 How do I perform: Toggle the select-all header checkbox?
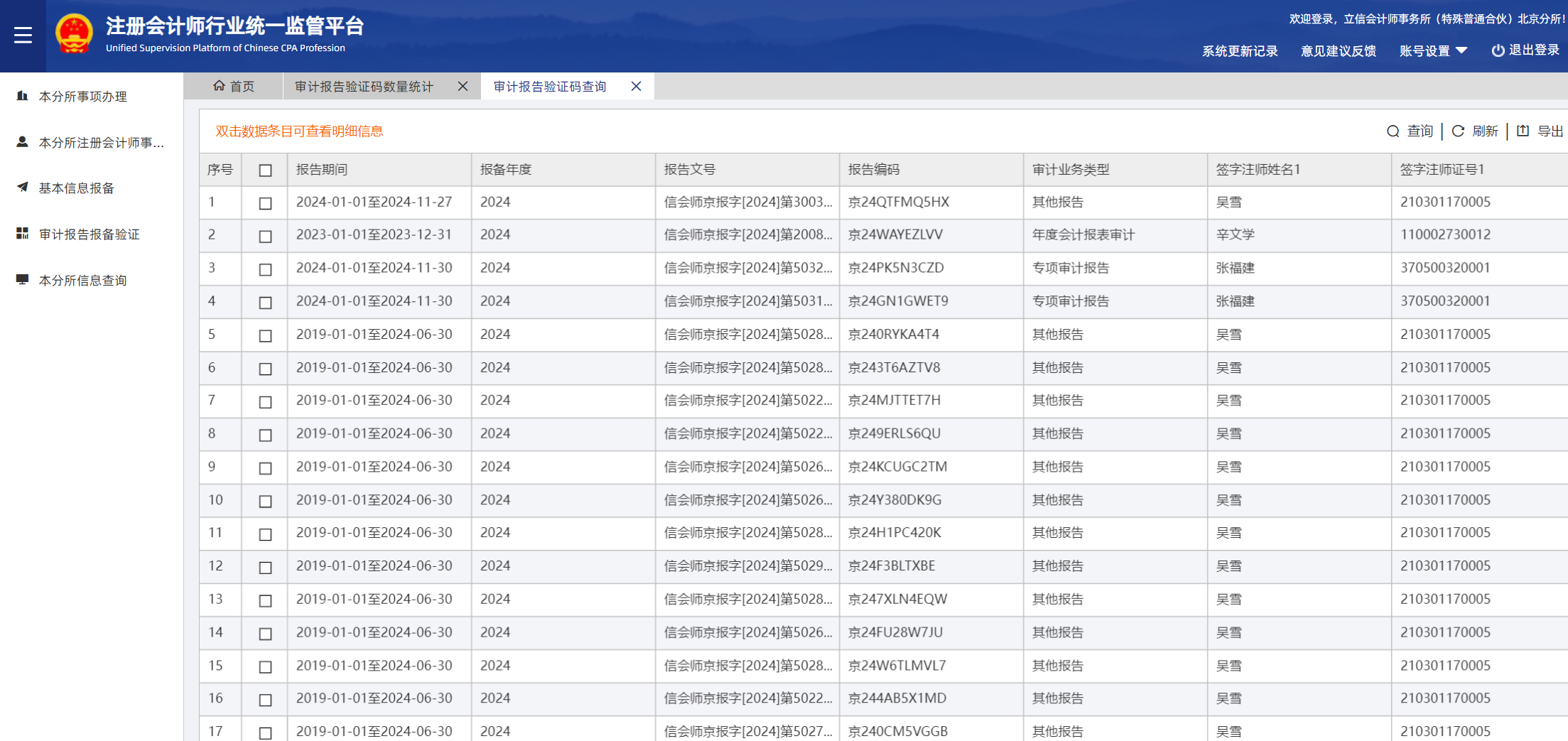(x=265, y=171)
